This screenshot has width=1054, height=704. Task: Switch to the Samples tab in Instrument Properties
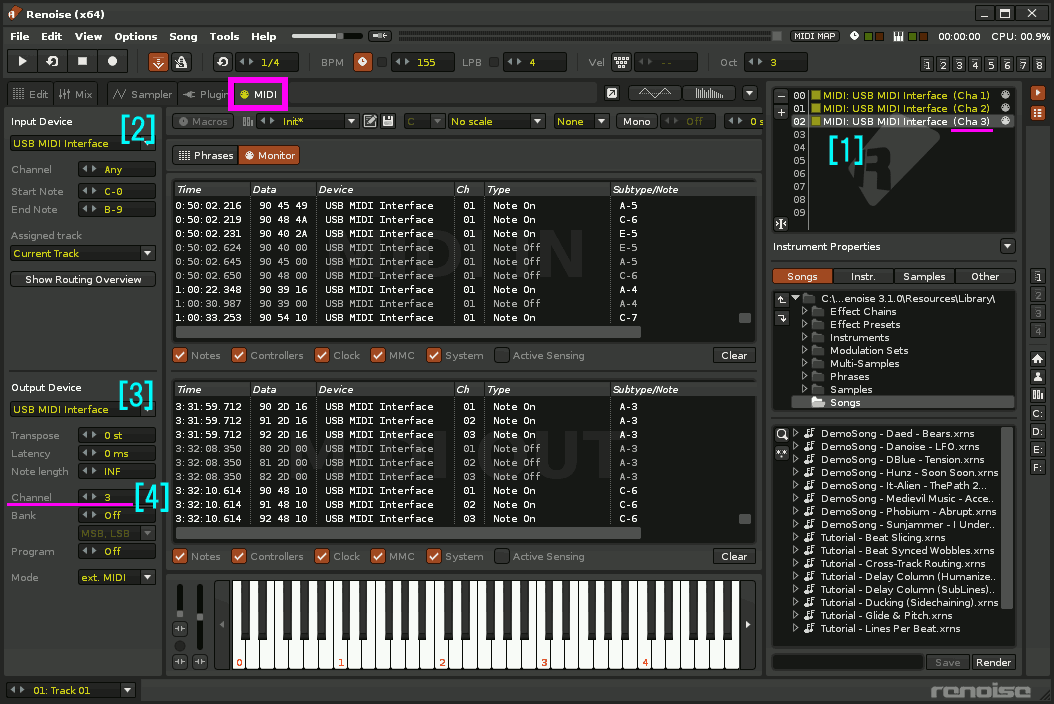coord(922,276)
